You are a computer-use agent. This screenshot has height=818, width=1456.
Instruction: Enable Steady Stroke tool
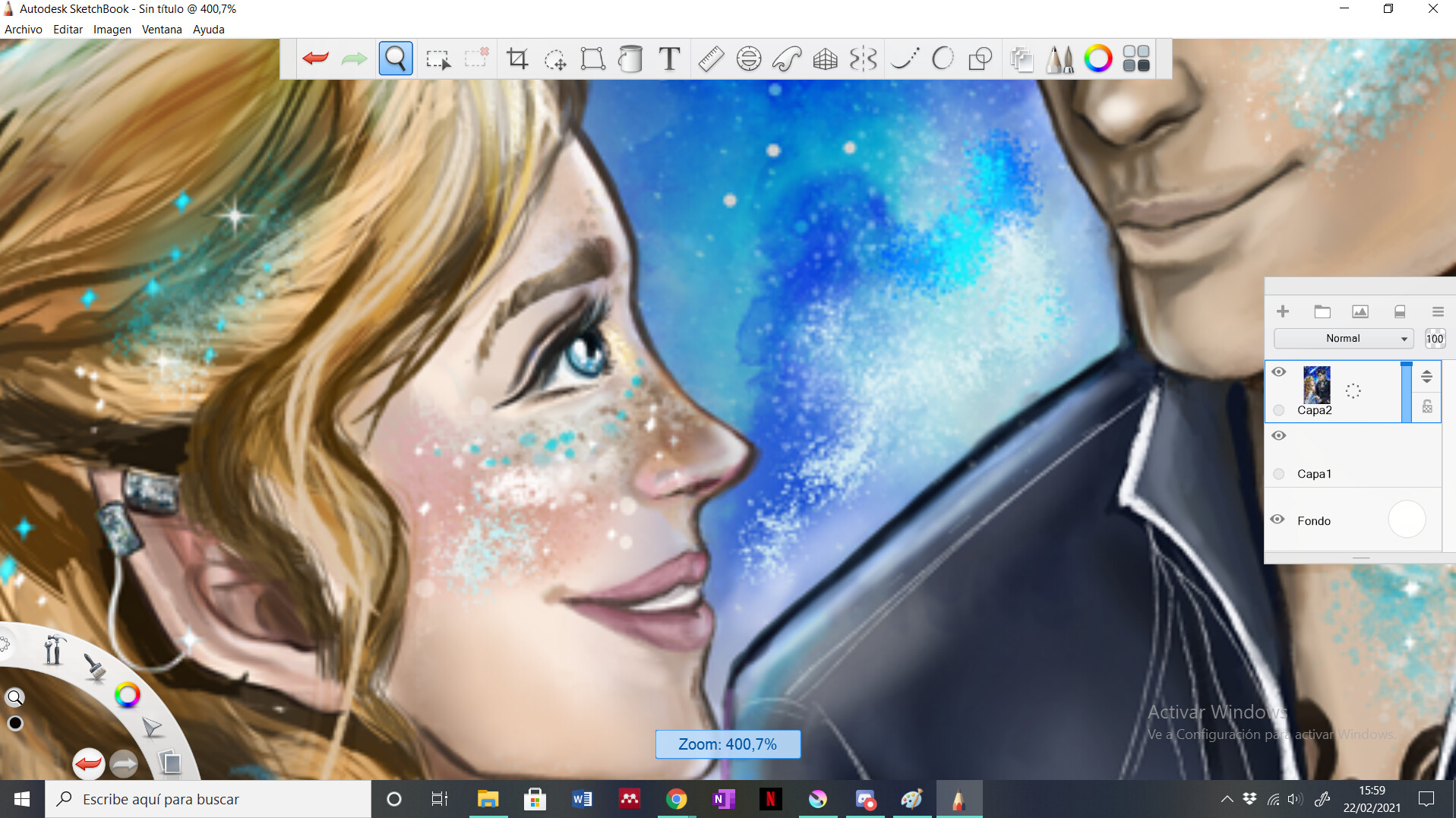click(x=905, y=58)
